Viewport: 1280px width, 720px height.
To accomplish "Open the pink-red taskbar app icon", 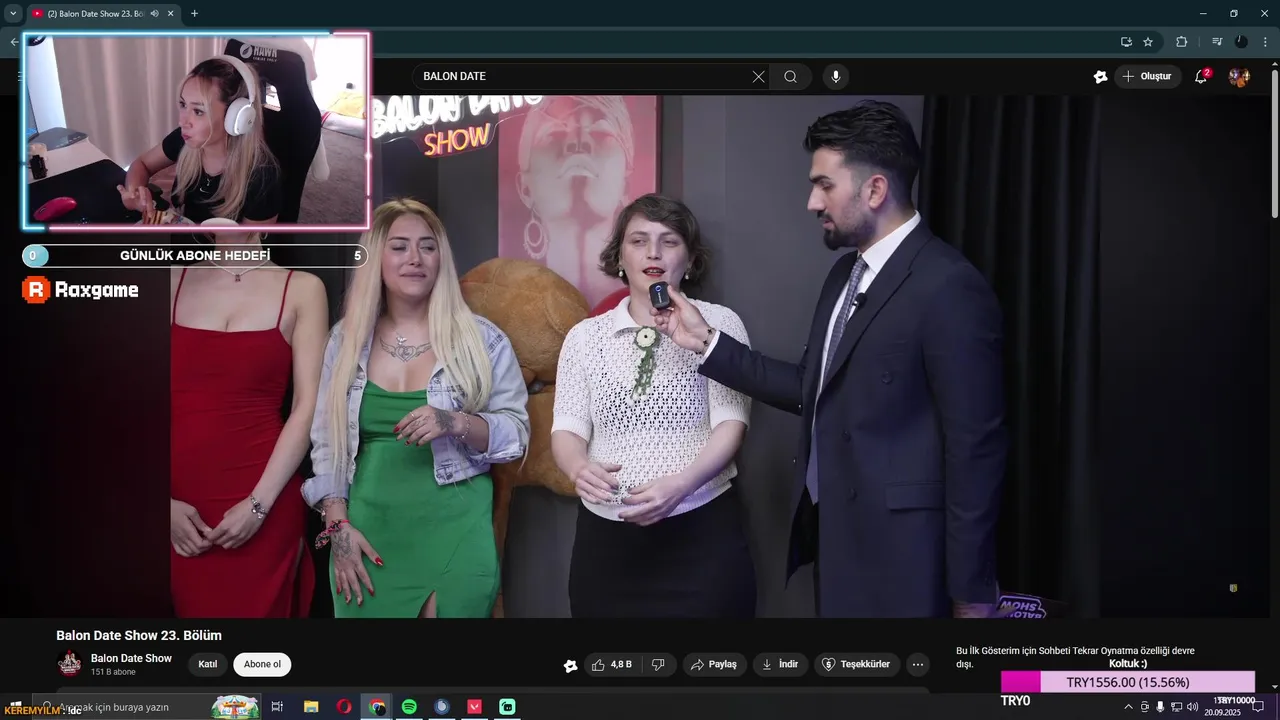I will (x=475, y=707).
